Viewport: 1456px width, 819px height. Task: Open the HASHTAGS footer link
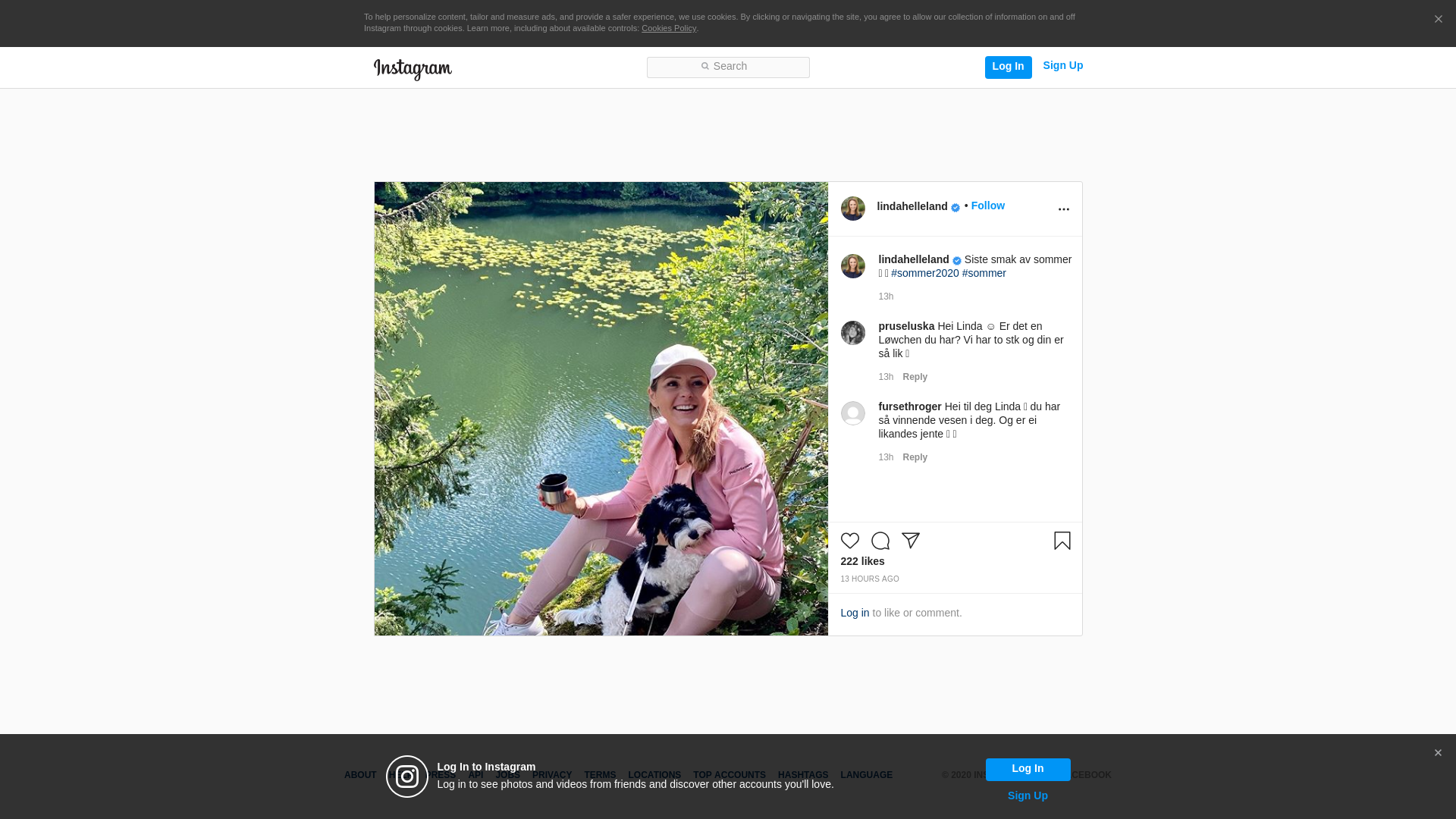coord(802,775)
